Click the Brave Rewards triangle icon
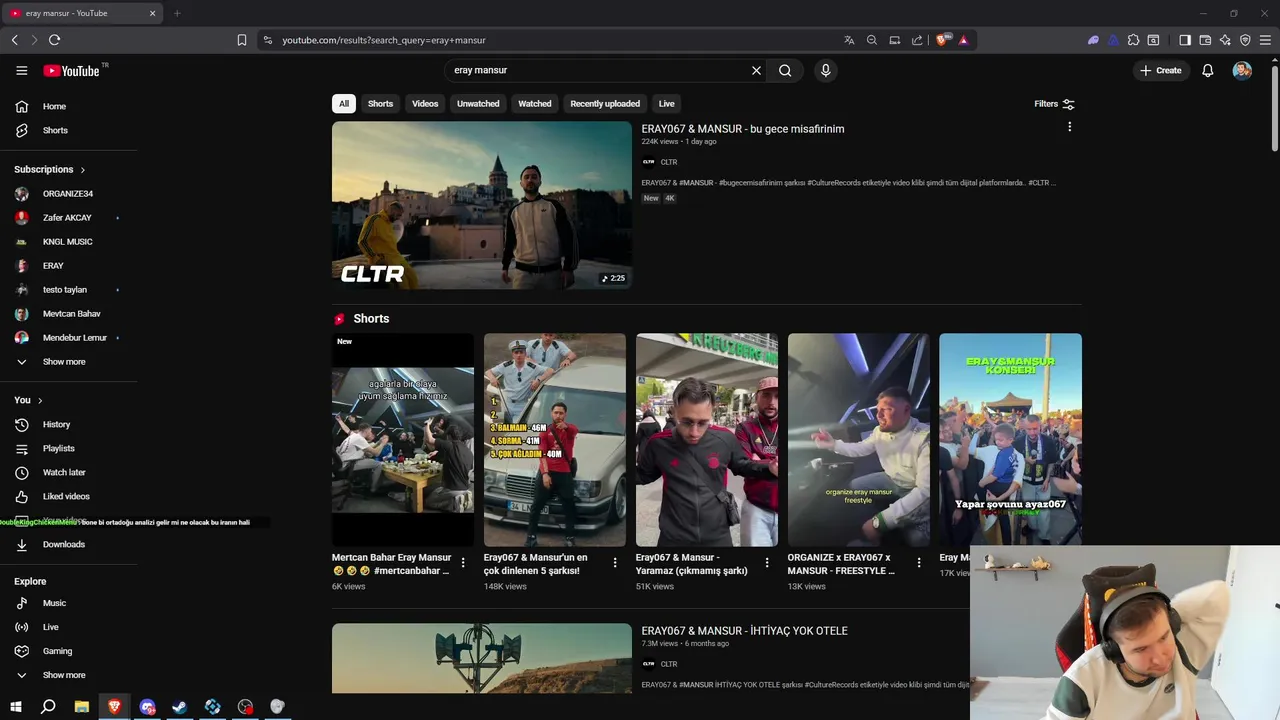Viewport: 1280px width, 720px height. click(x=963, y=40)
